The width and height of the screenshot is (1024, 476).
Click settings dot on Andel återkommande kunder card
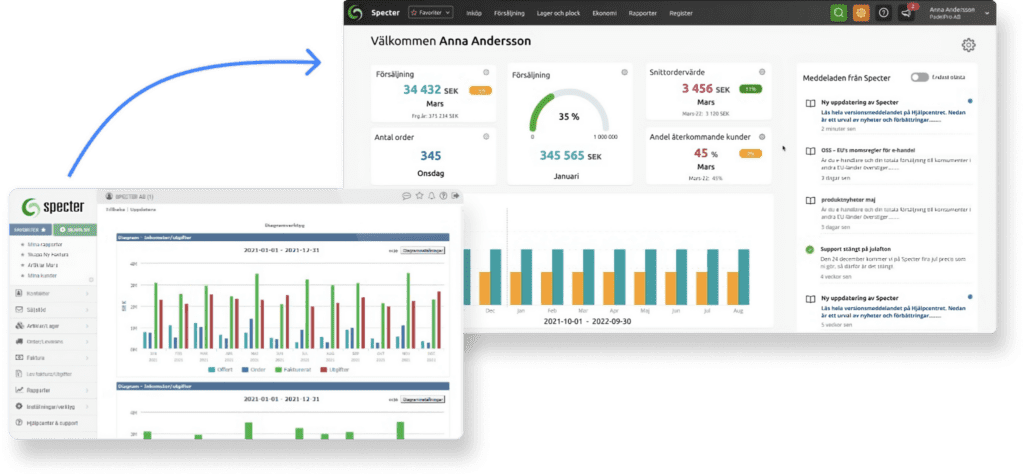[x=761, y=136]
